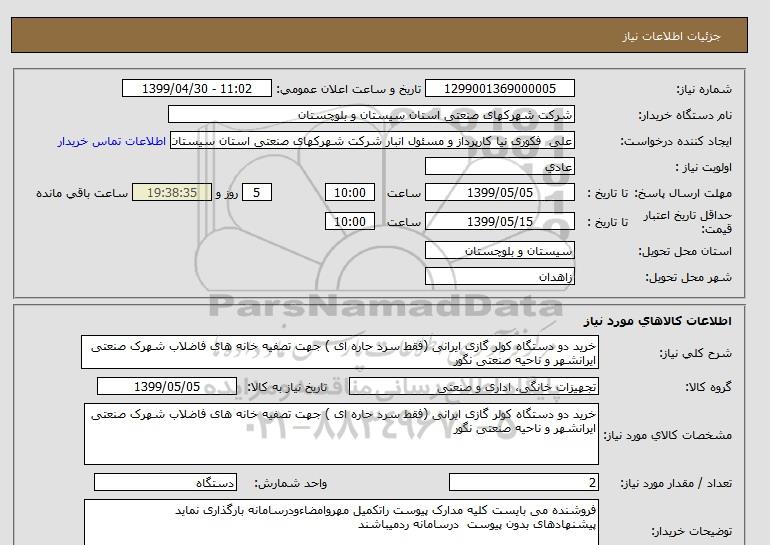Click the شماره نیاز field 1299001369000005
Image resolution: width=770 pixels, height=545 pixels.
click(x=499, y=88)
